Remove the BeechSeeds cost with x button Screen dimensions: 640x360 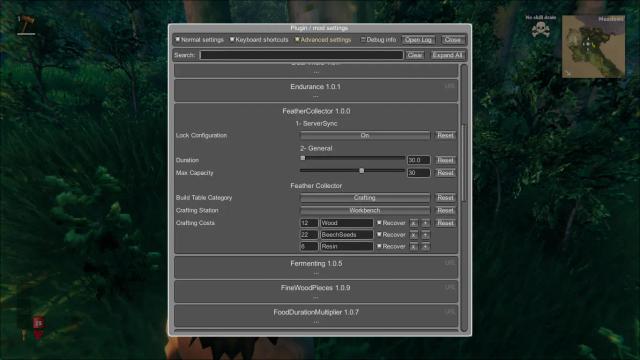coord(413,235)
